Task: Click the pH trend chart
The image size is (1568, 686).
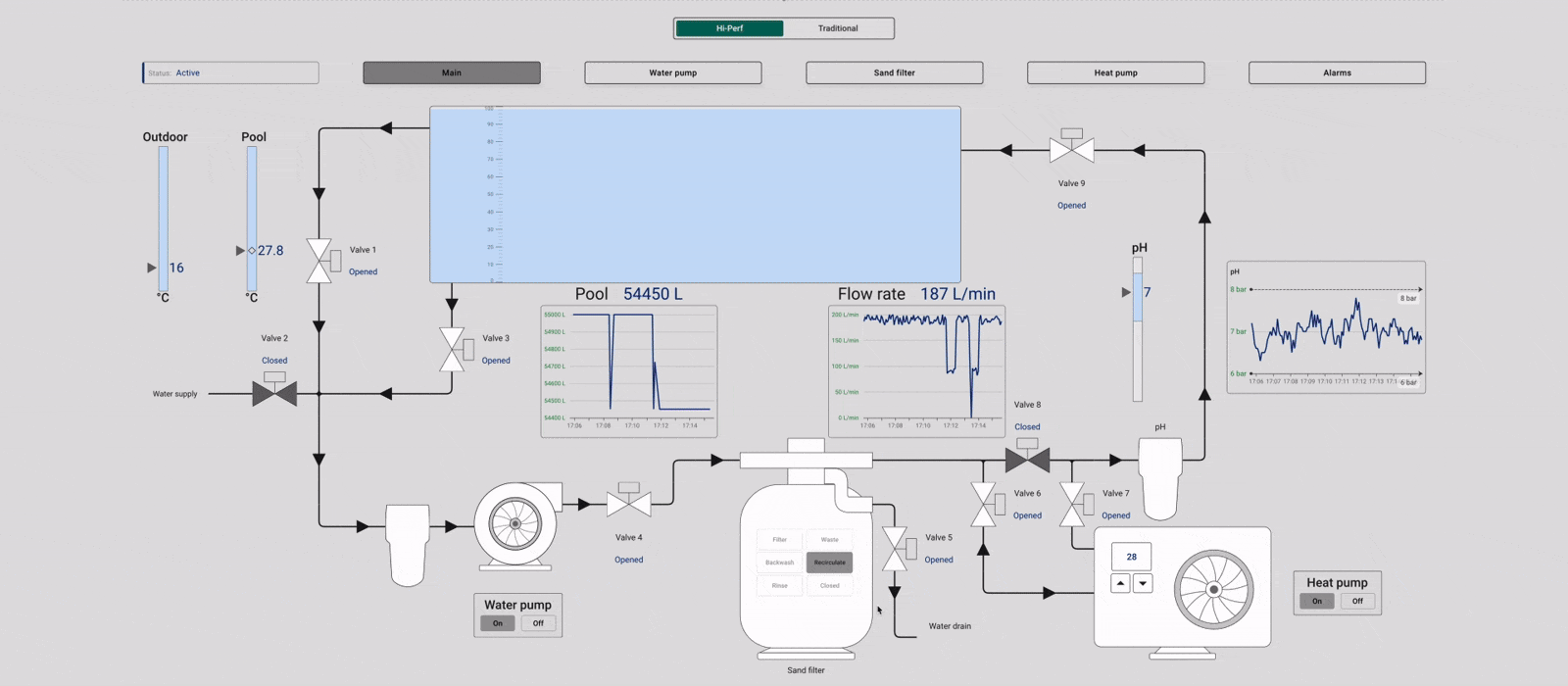Action: pyautogui.click(x=1326, y=327)
